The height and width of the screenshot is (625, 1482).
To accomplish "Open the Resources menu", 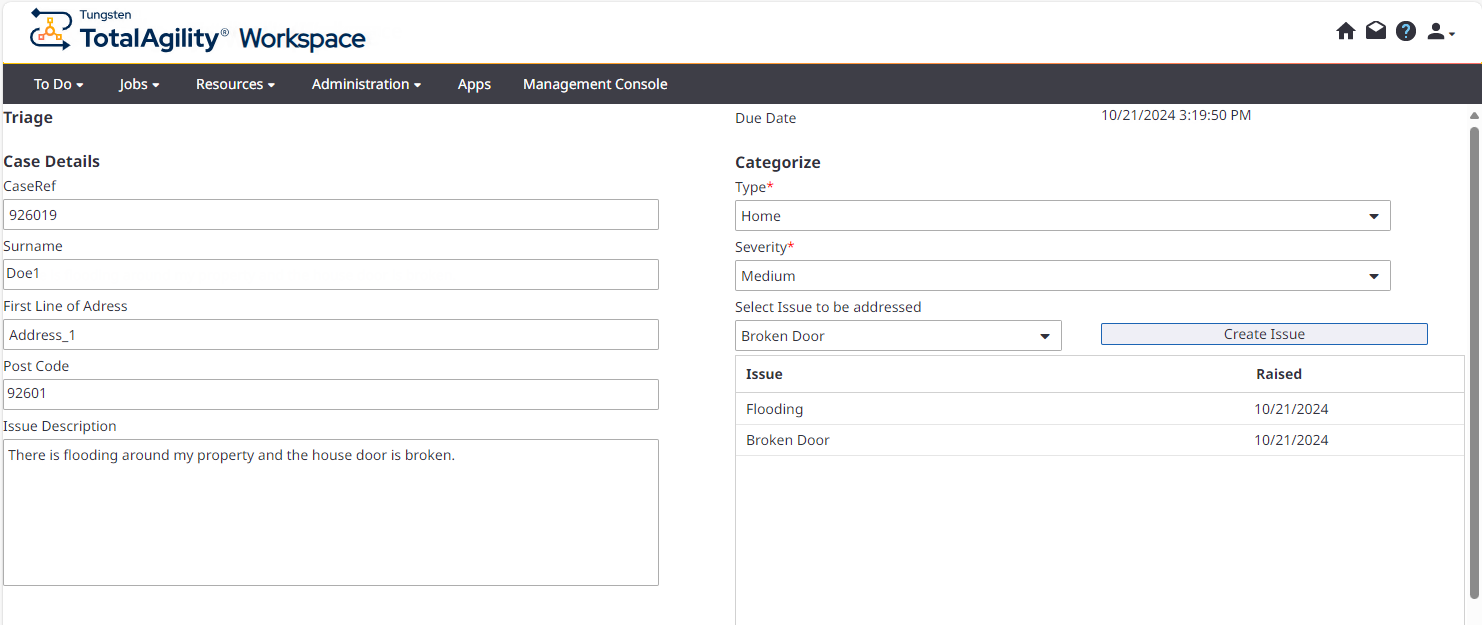I will [235, 84].
